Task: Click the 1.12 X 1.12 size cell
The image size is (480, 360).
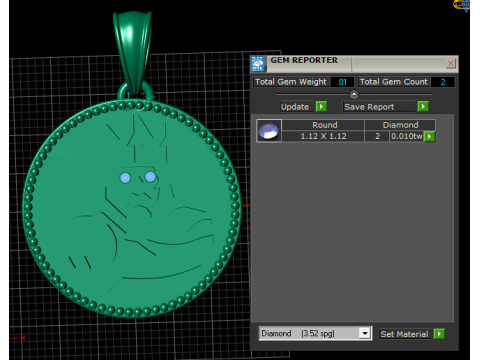Action: coord(323,136)
